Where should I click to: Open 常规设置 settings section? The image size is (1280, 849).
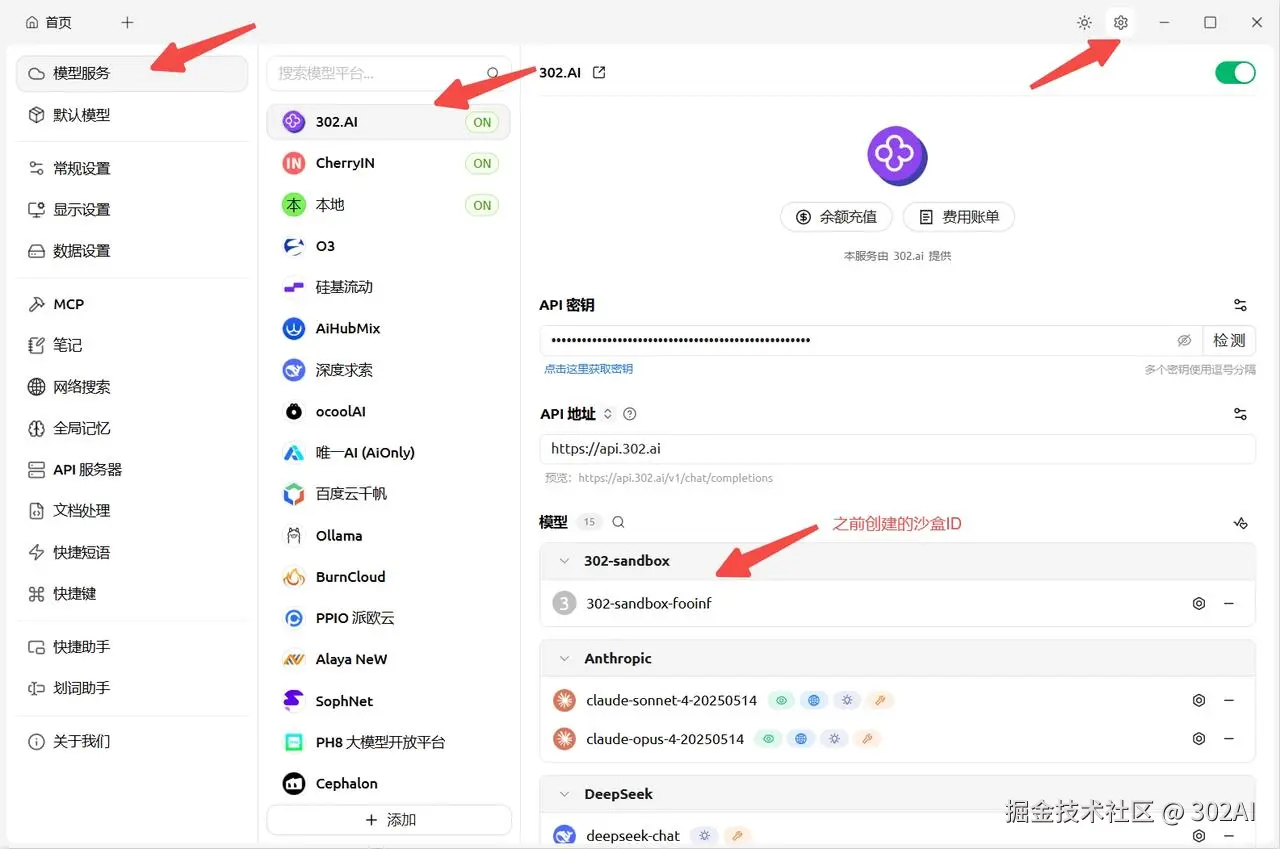(132, 168)
